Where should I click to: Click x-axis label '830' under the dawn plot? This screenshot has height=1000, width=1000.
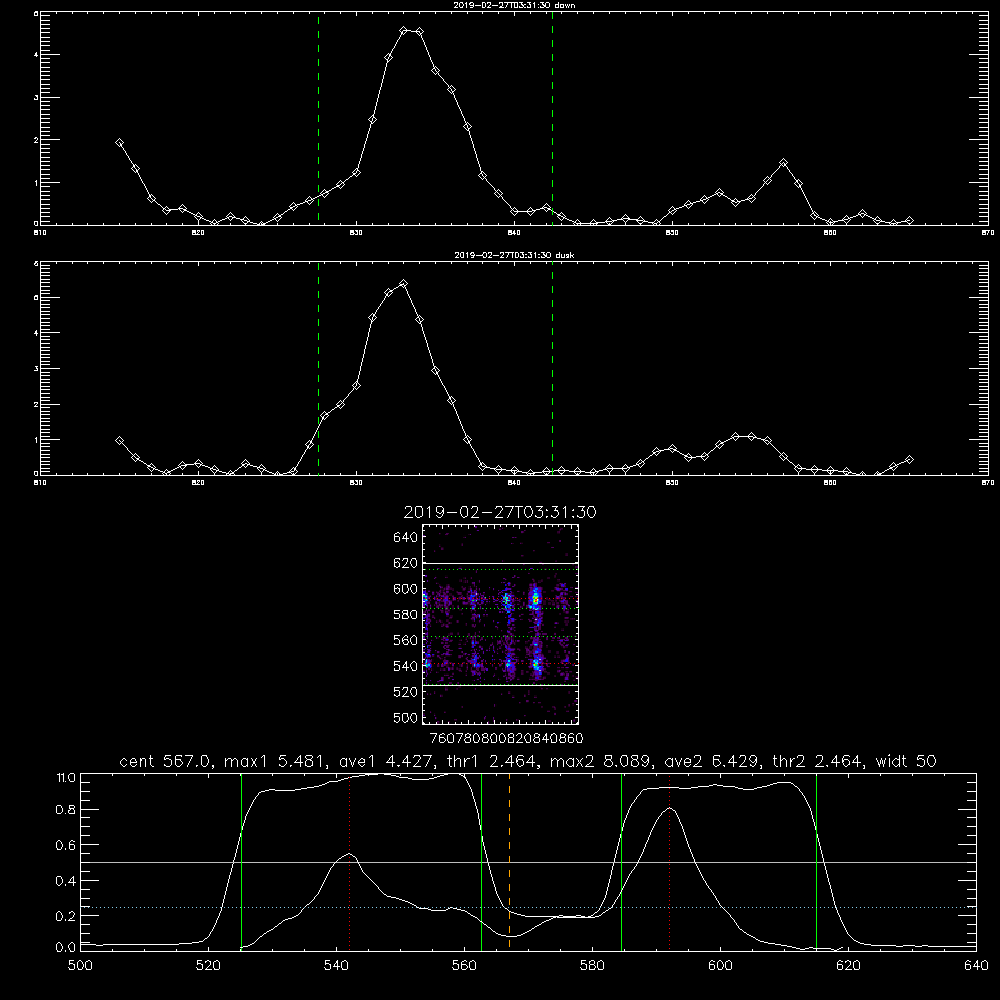click(x=356, y=233)
